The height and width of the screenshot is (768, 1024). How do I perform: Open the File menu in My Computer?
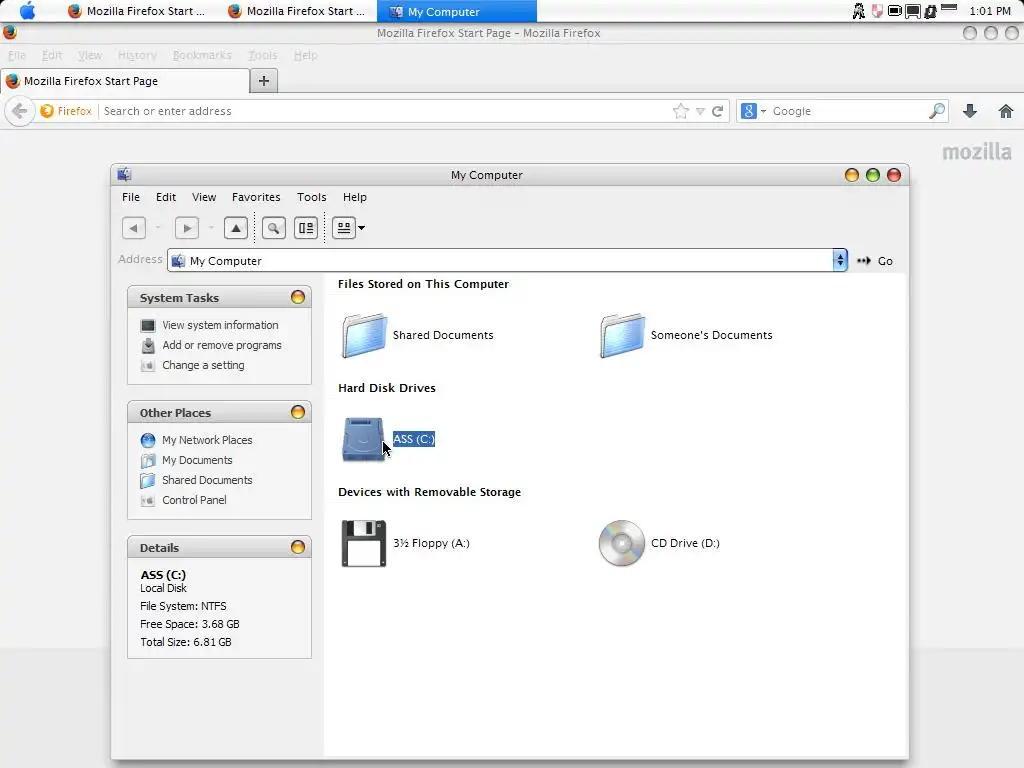pyautogui.click(x=131, y=197)
